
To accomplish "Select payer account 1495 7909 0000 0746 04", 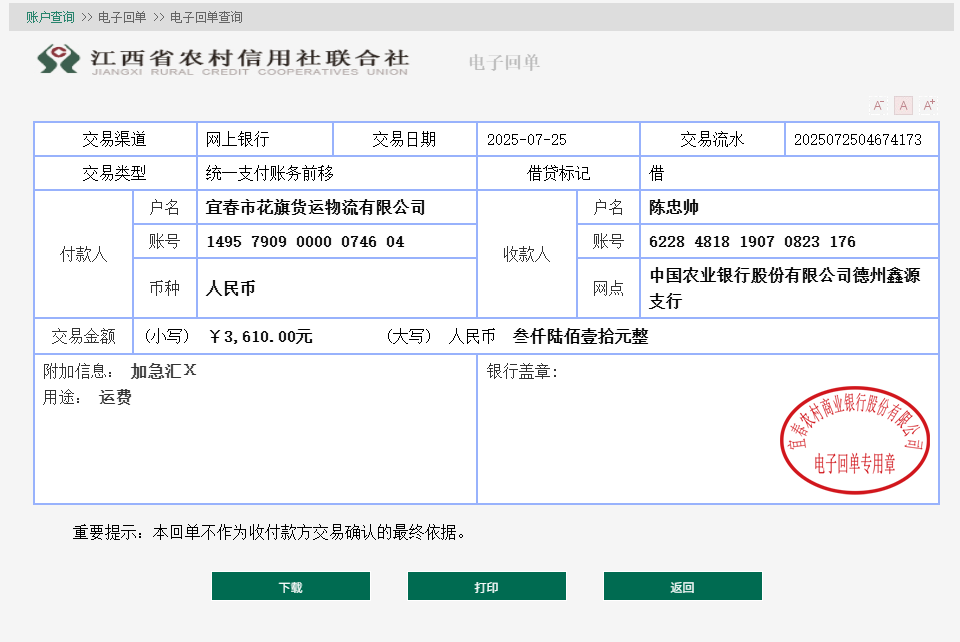I will [306, 242].
